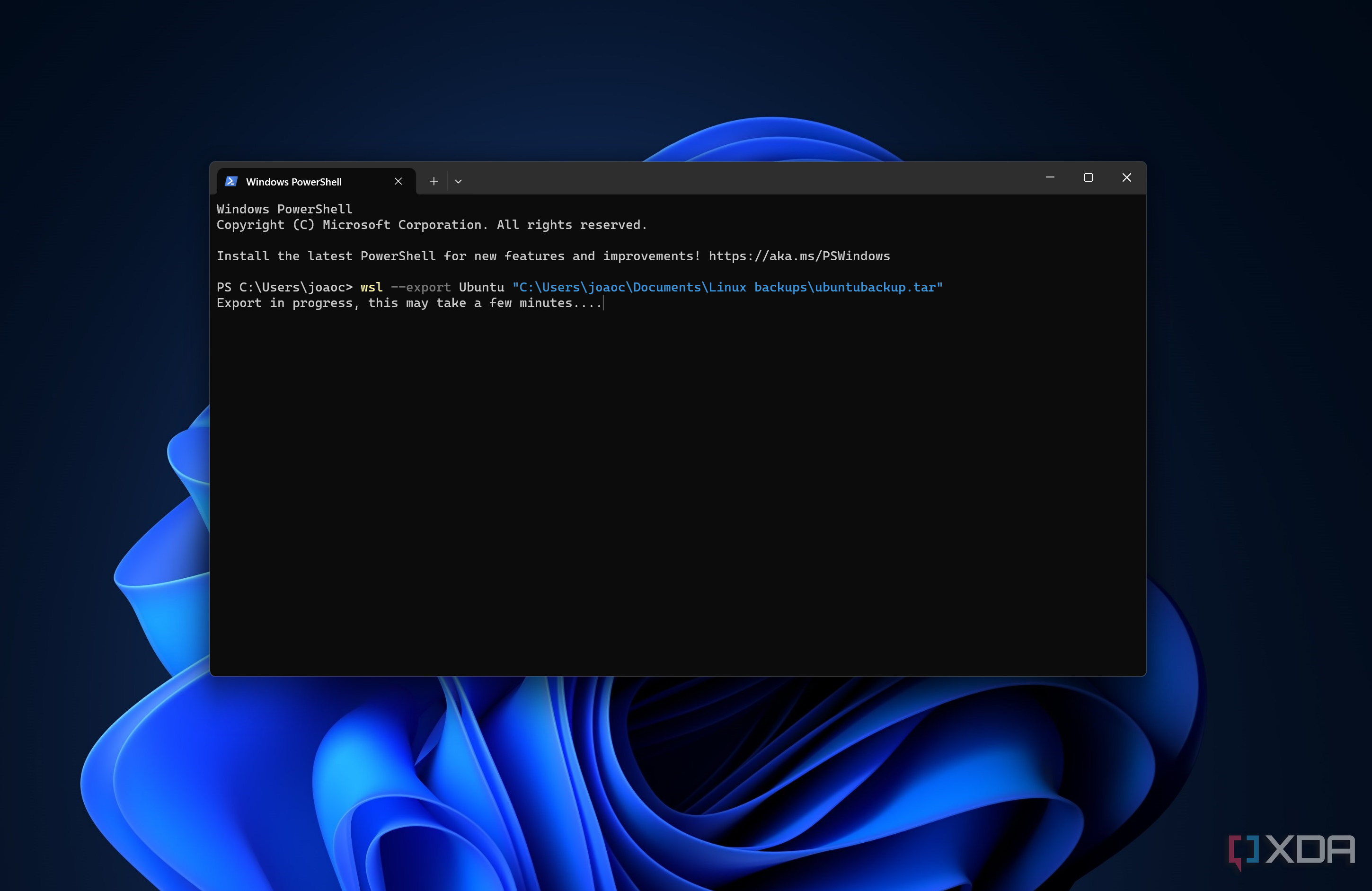Click the empty title bar area
This screenshot has height=891, width=1372.
(749, 177)
